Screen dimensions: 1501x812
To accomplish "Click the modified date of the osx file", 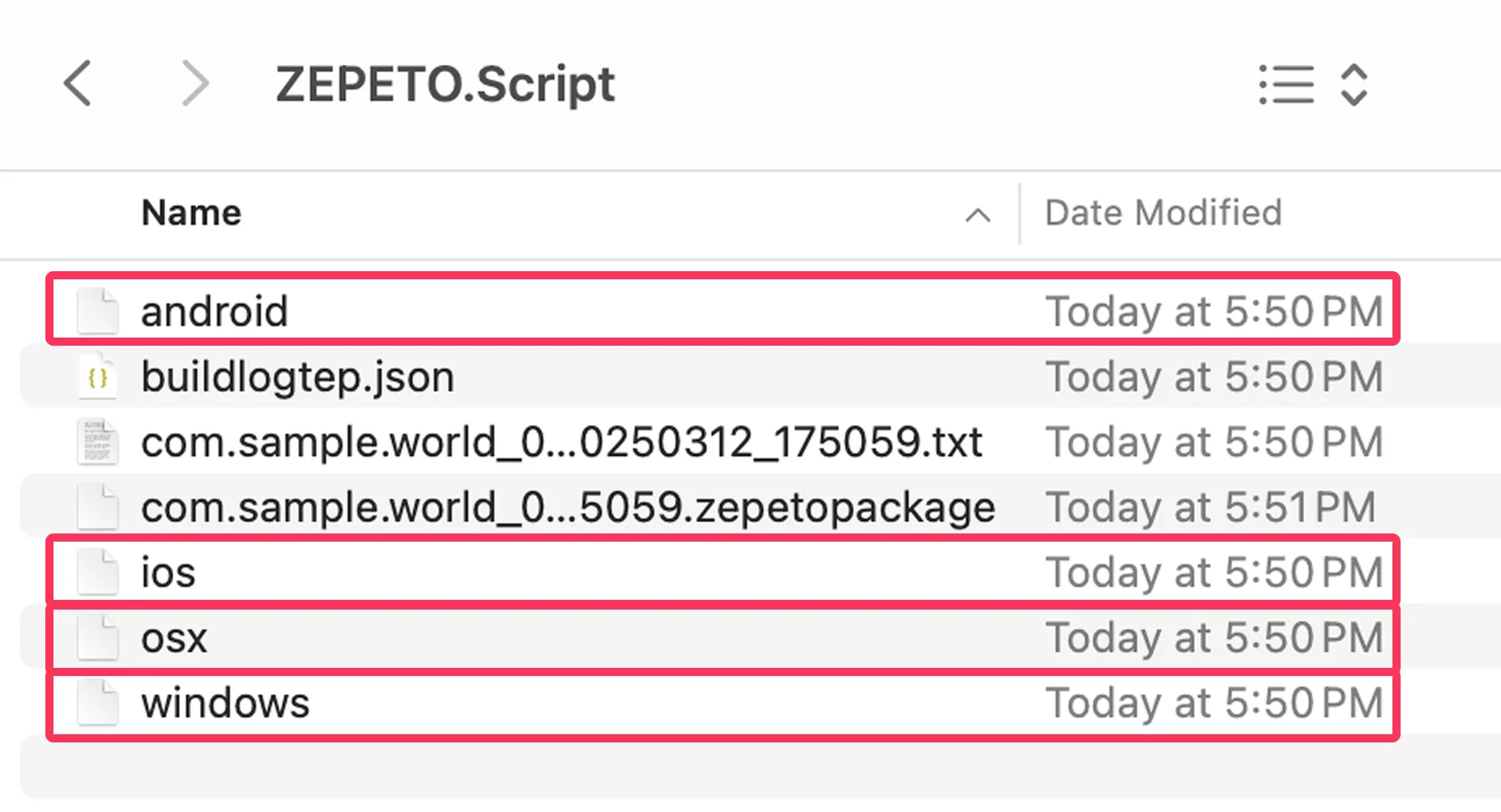I will click(1214, 638).
